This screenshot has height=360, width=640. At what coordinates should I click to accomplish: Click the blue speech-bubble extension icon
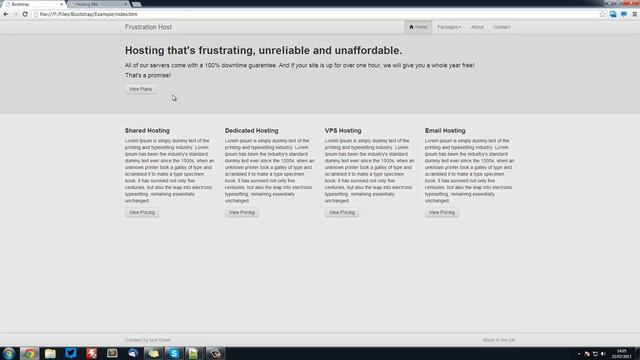click(x=624, y=14)
